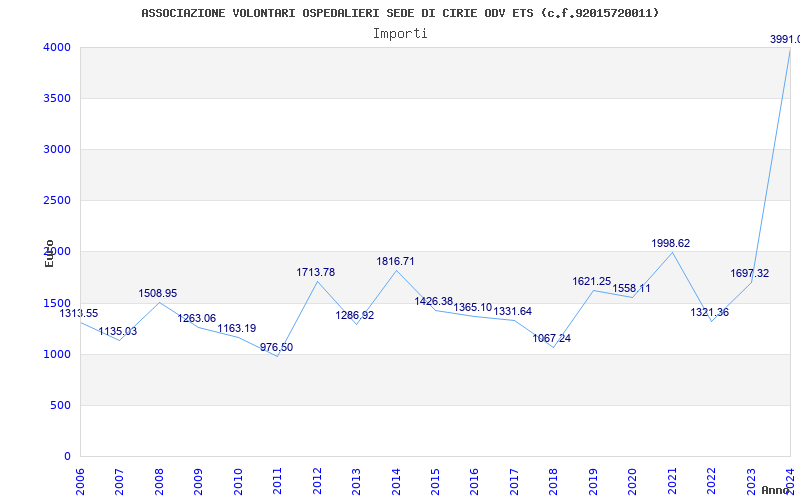The height and width of the screenshot is (500, 800).
Task: Click the 1508.95 value label for 2008
Action: click(158, 293)
